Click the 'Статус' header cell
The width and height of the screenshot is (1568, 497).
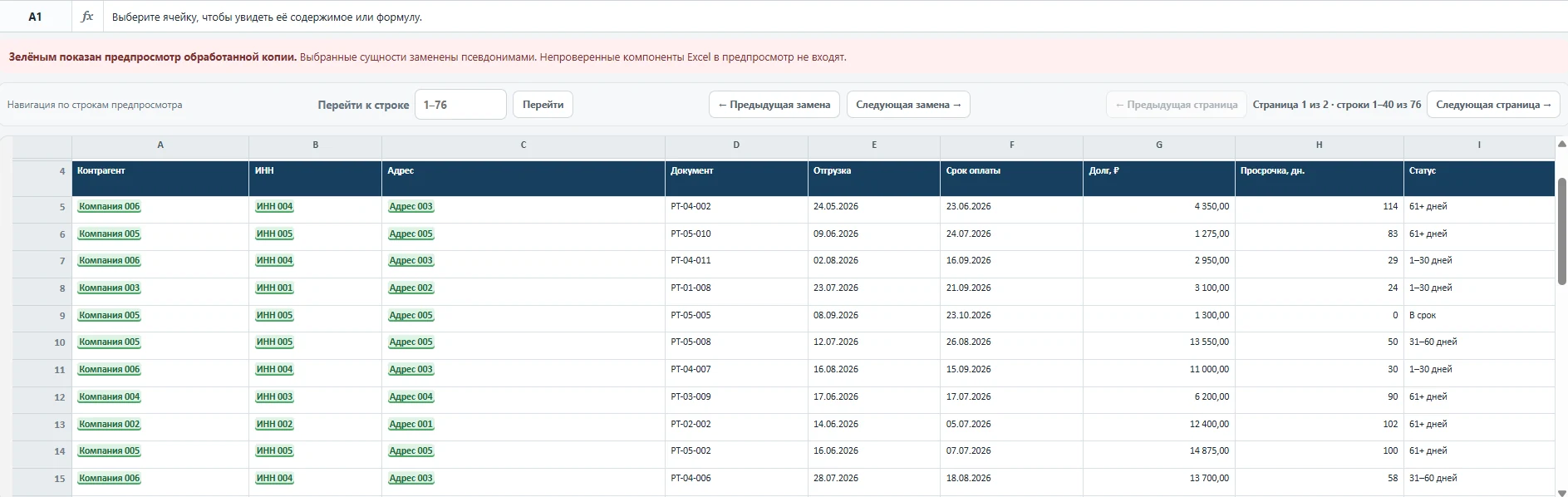click(1479, 178)
